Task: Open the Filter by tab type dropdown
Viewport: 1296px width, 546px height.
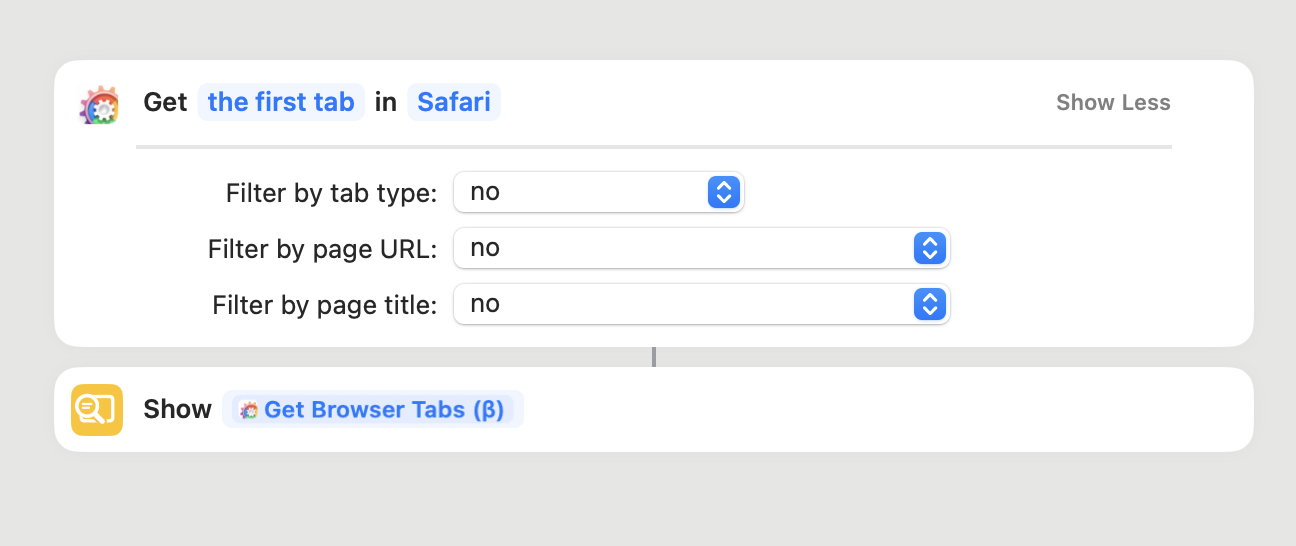Action: tap(598, 192)
